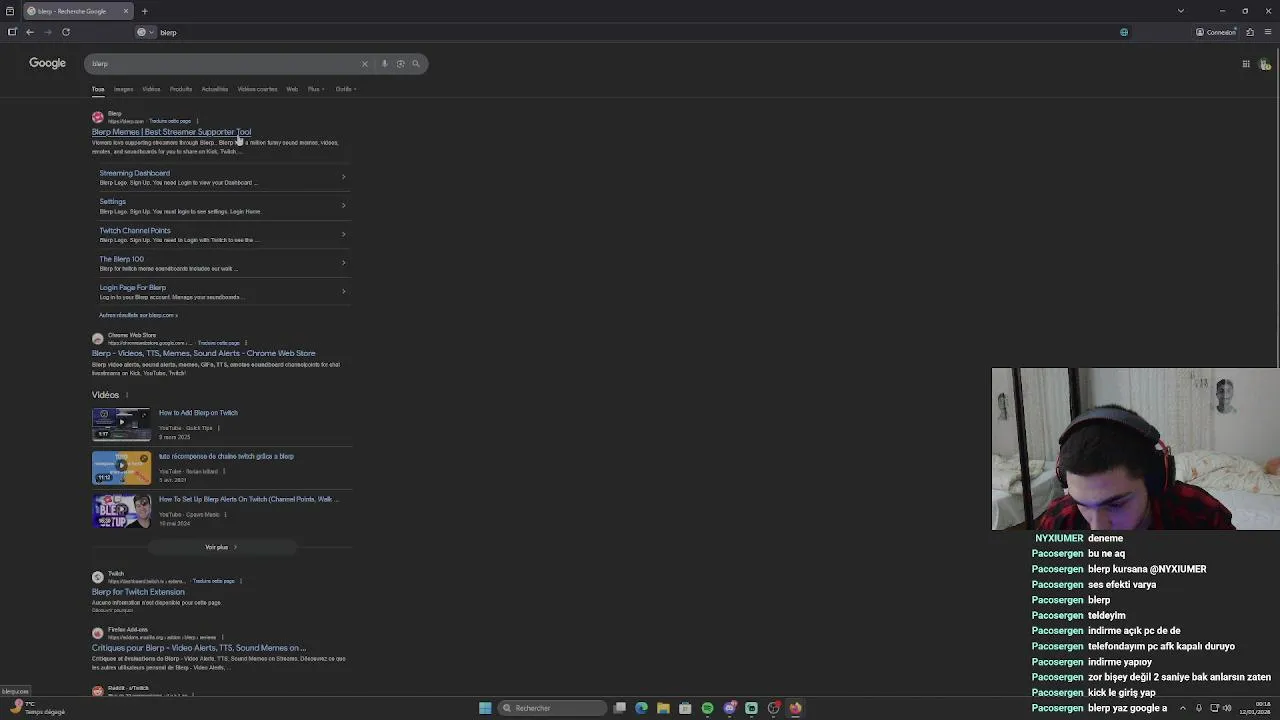Open Firefox hamburger application menu
The width and height of the screenshot is (1280, 720).
point(1266,32)
